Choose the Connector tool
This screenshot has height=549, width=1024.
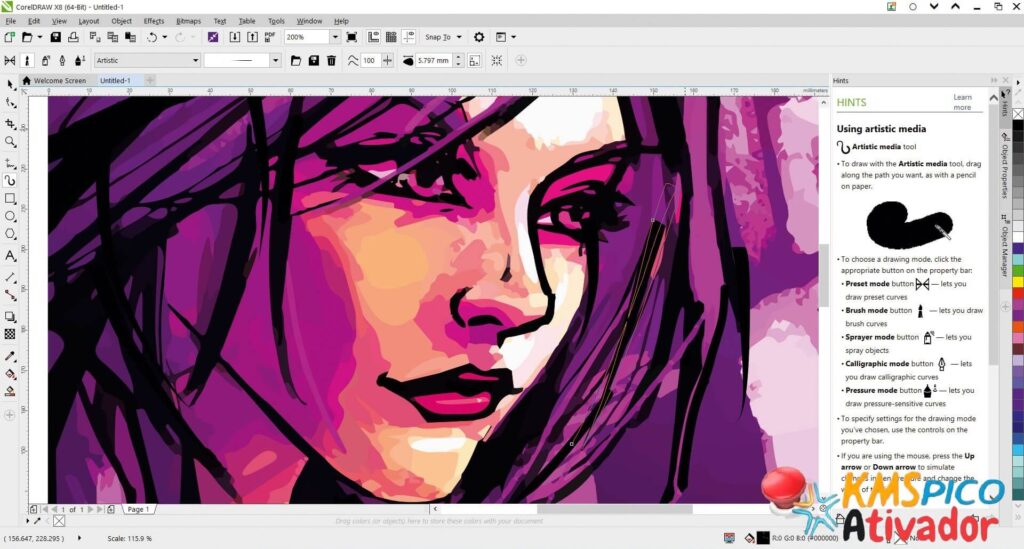(x=10, y=295)
